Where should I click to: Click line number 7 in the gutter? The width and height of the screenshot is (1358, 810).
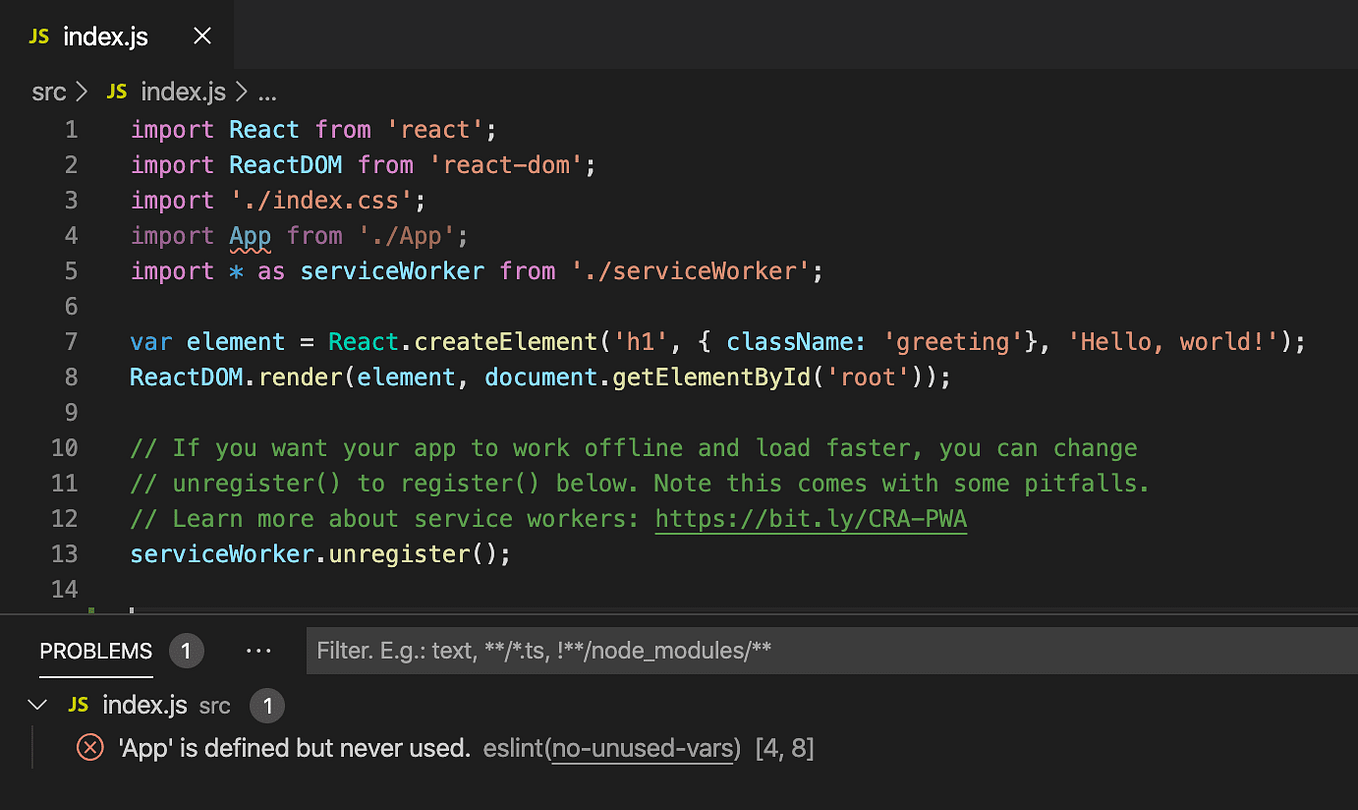tap(70, 341)
